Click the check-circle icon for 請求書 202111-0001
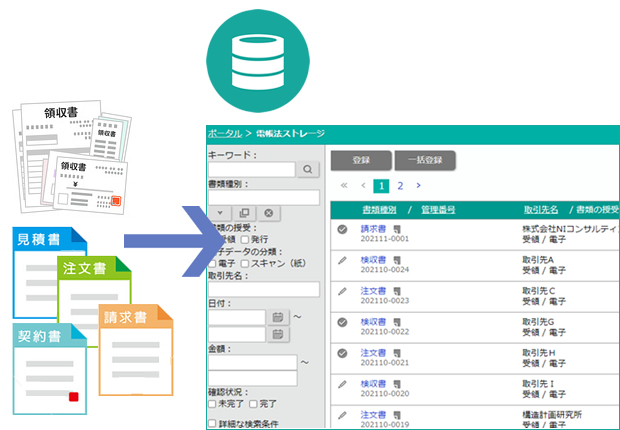This screenshot has width=620, height=430. 342,230
